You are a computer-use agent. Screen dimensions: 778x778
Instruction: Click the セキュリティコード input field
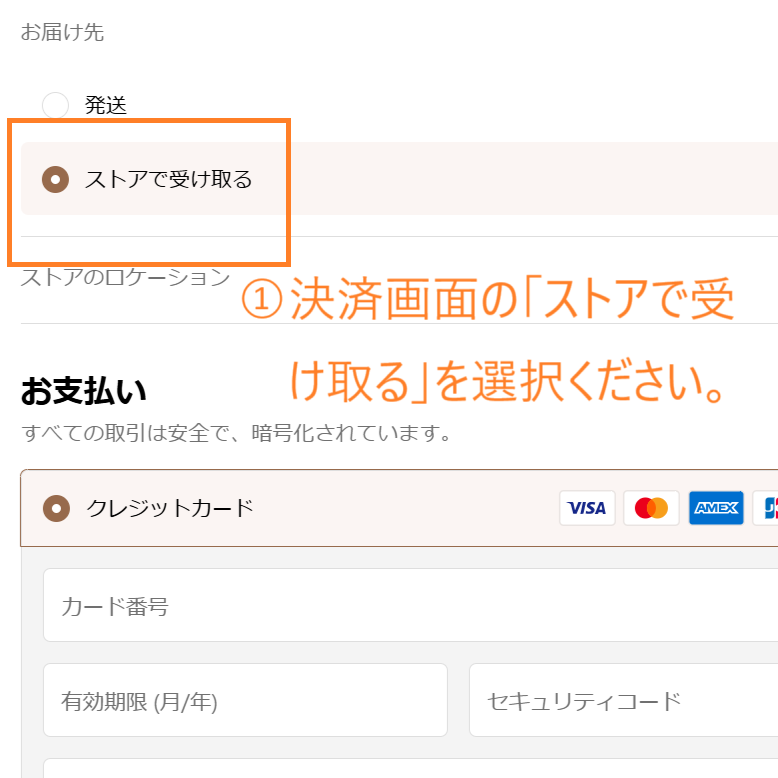[623, 700]
